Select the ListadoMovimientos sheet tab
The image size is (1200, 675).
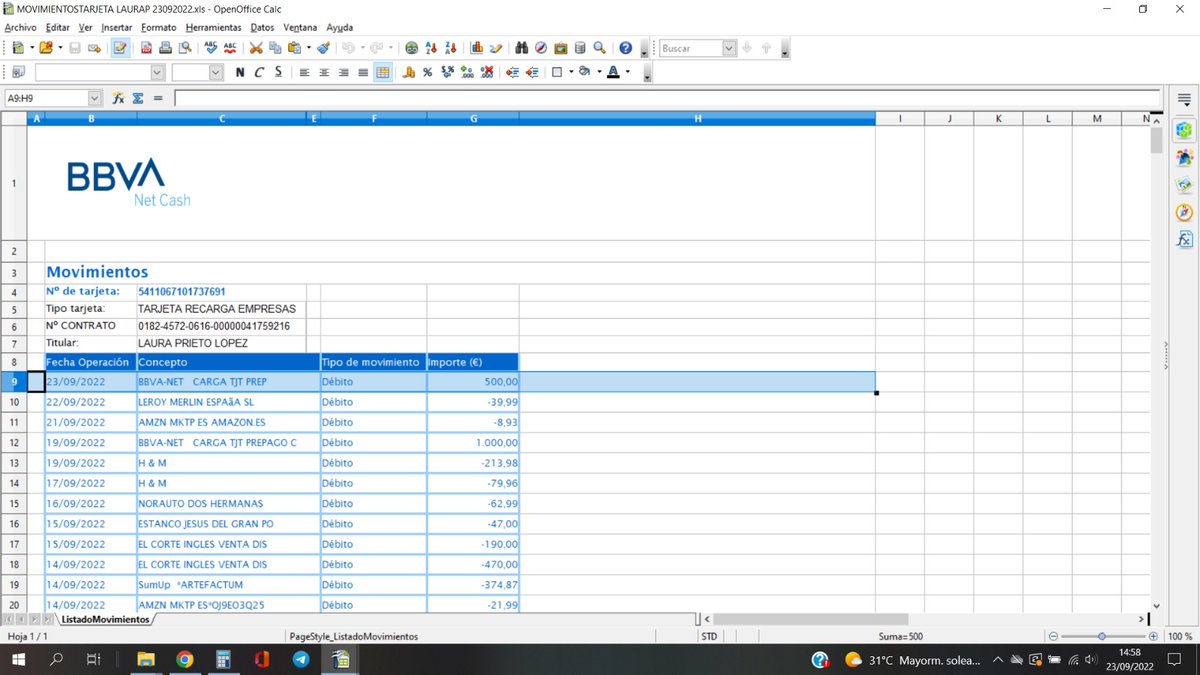[x=105, y=619]
